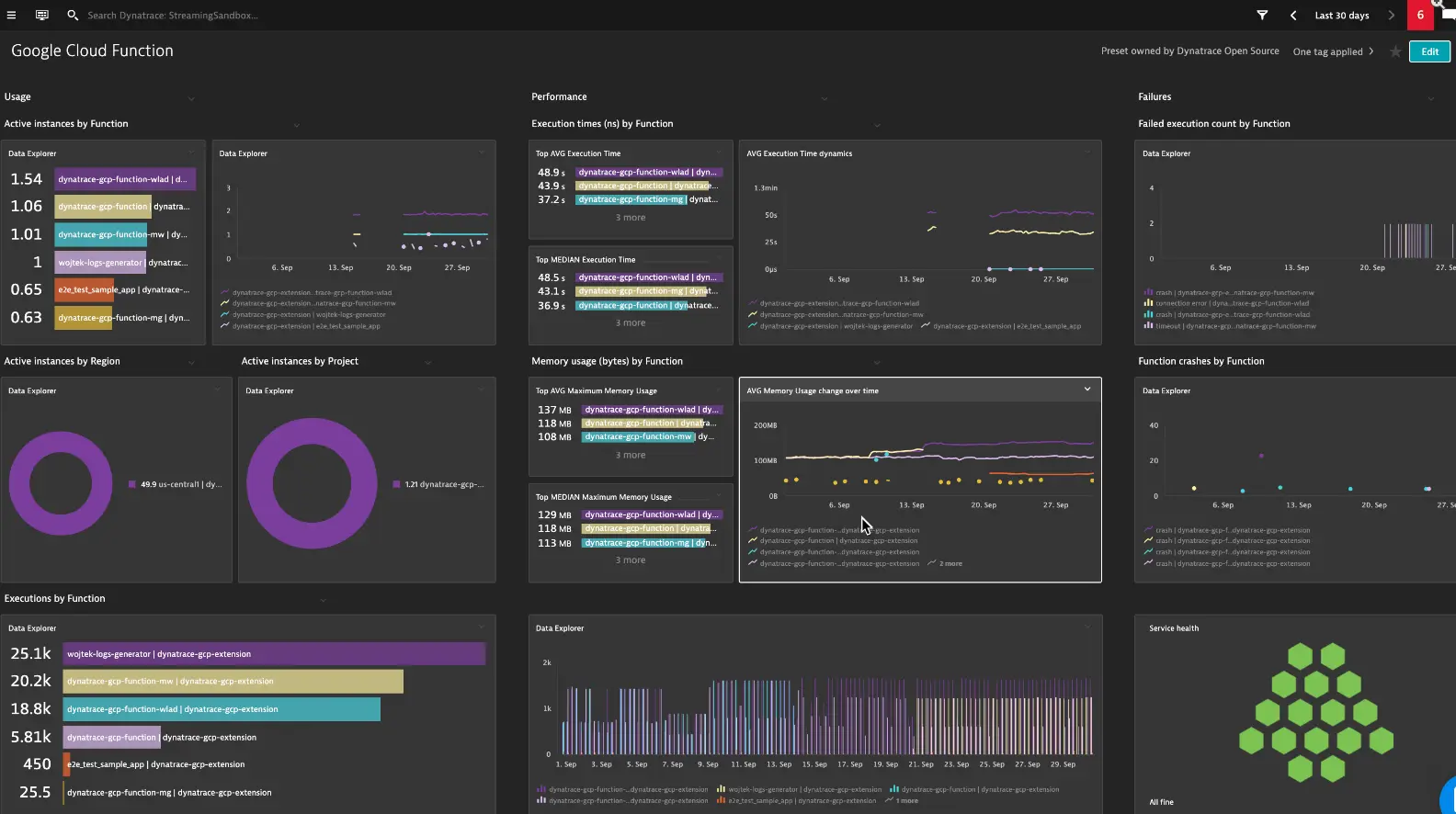Image resolution: width=1456 pixels, height=814 pixels.
Task: Collapse the Failures section chevron
Action: pos(1430,97)
